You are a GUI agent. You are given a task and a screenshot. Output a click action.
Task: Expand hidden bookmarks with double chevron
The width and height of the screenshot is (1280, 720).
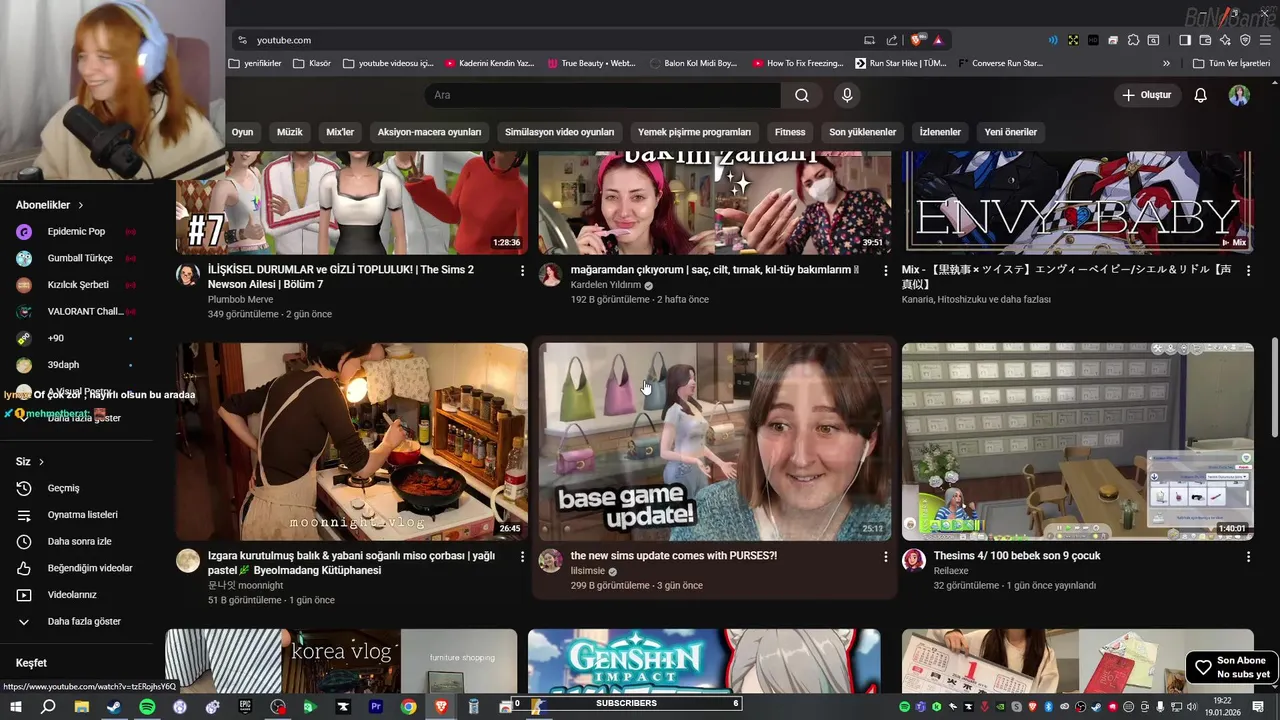tap(1167, 63)
